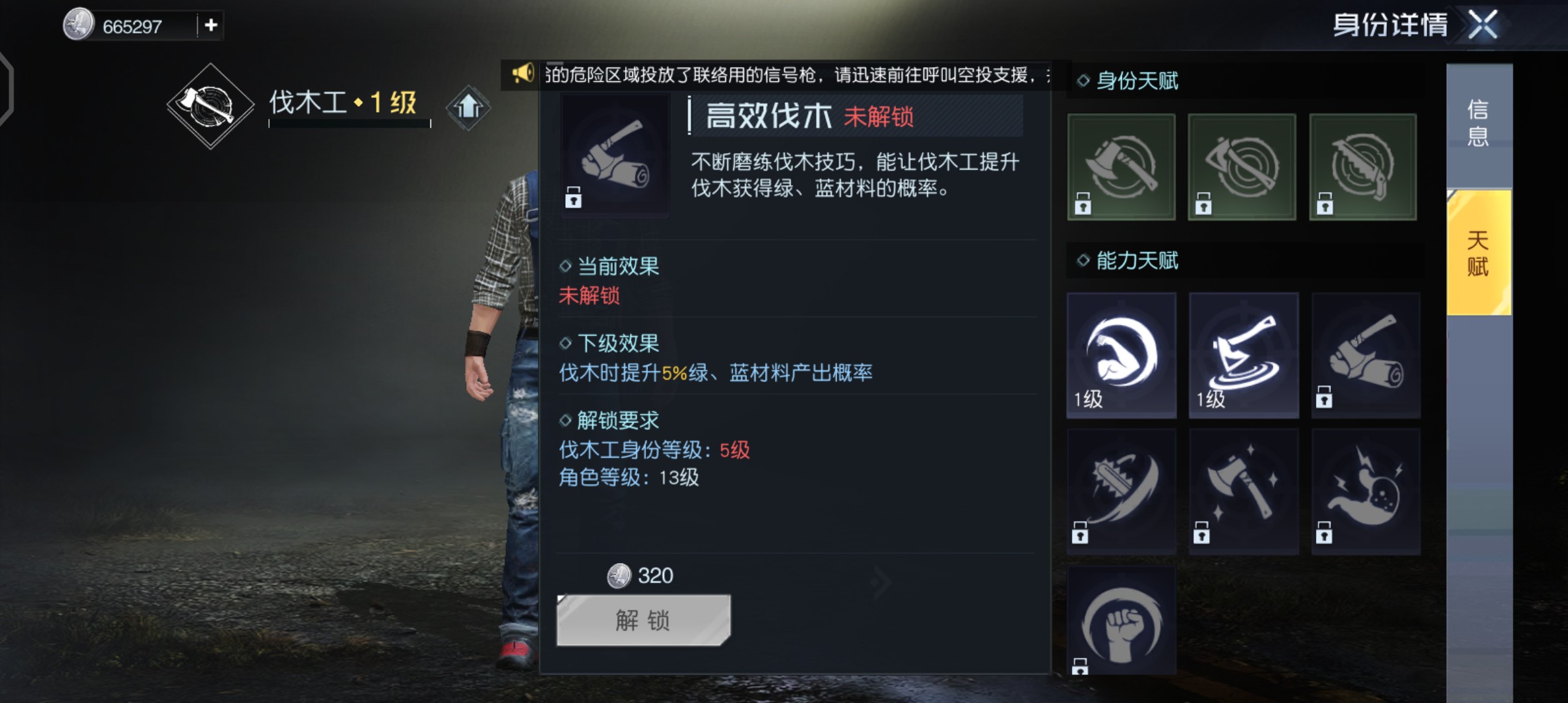Open the level 1 axe chopping stump talent
This screenshot has width=1568, height=703.
(x=1244, y=355)
